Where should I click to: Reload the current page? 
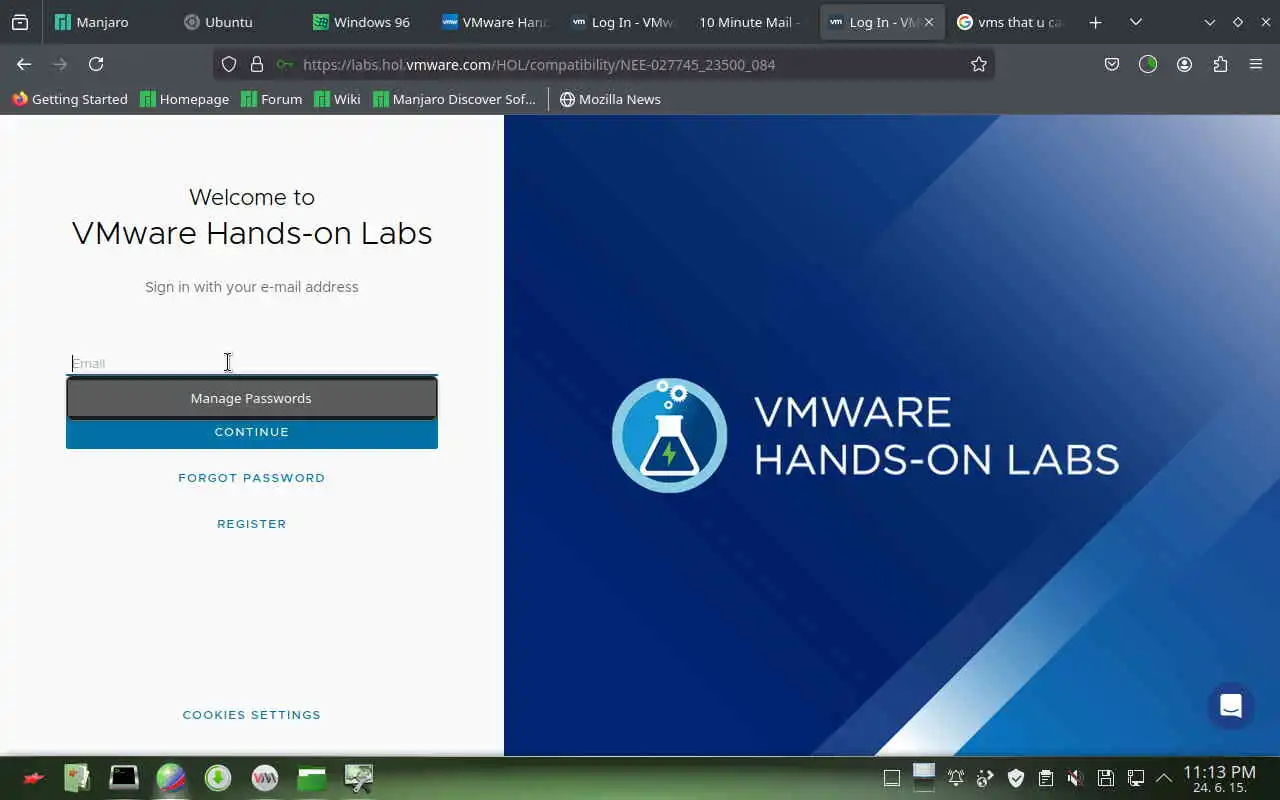click(96, 64)
